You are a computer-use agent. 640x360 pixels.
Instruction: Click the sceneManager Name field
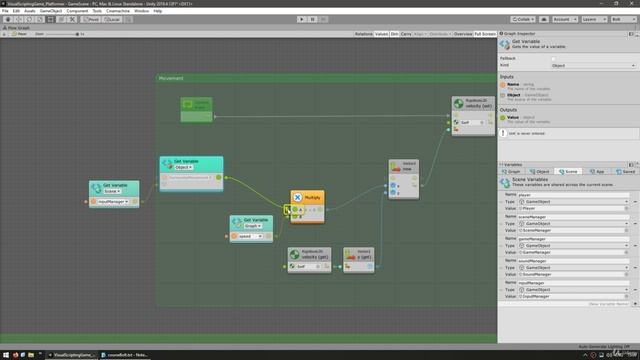point(573,217)
